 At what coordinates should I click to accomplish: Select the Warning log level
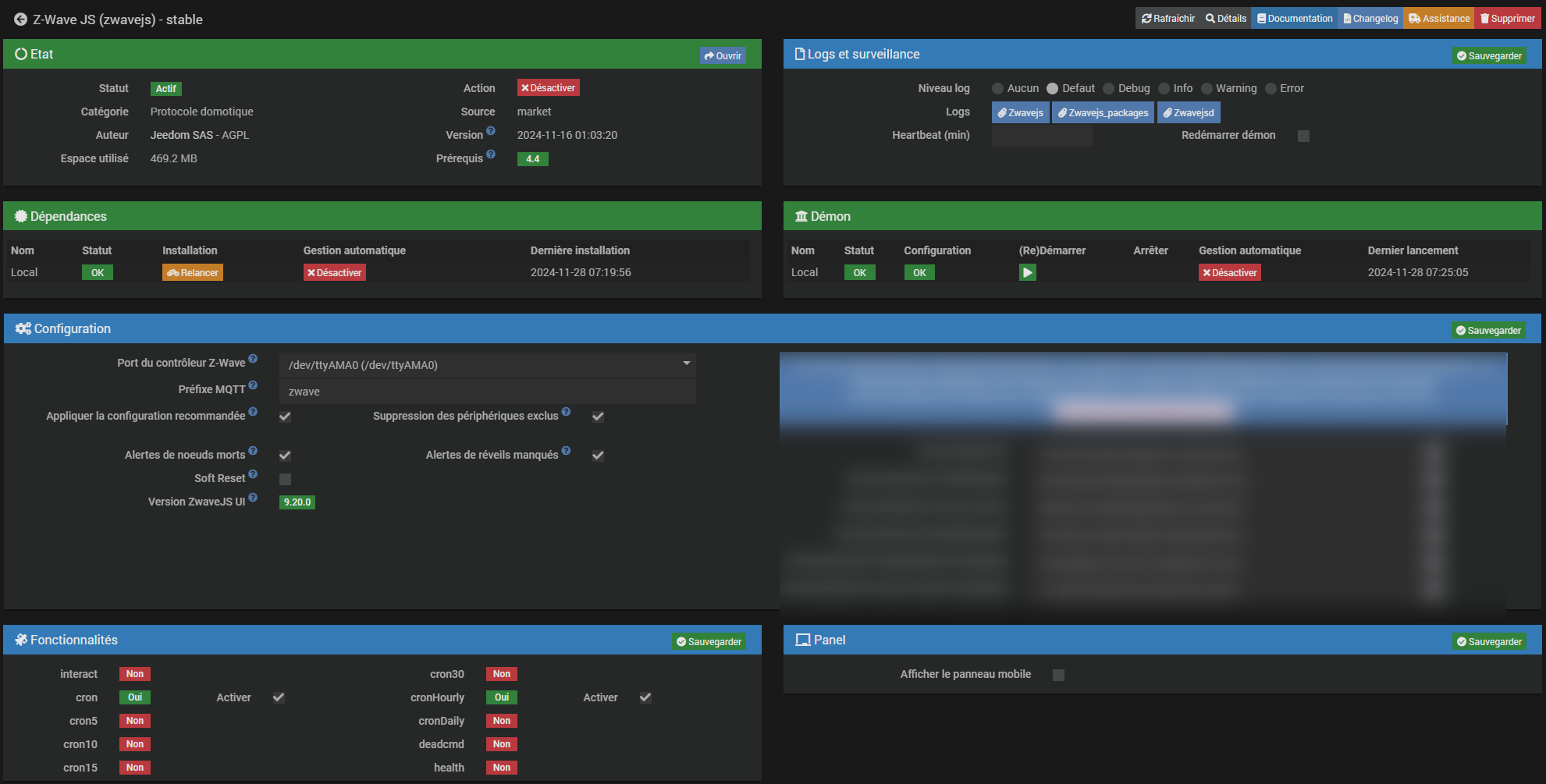pyautogui.click(x=1207, y=89)
